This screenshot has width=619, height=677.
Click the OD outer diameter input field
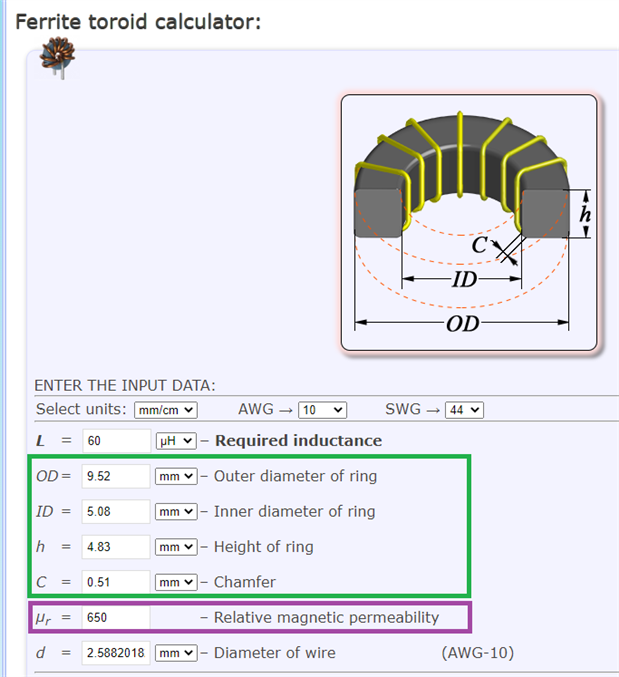pos(116,476)
